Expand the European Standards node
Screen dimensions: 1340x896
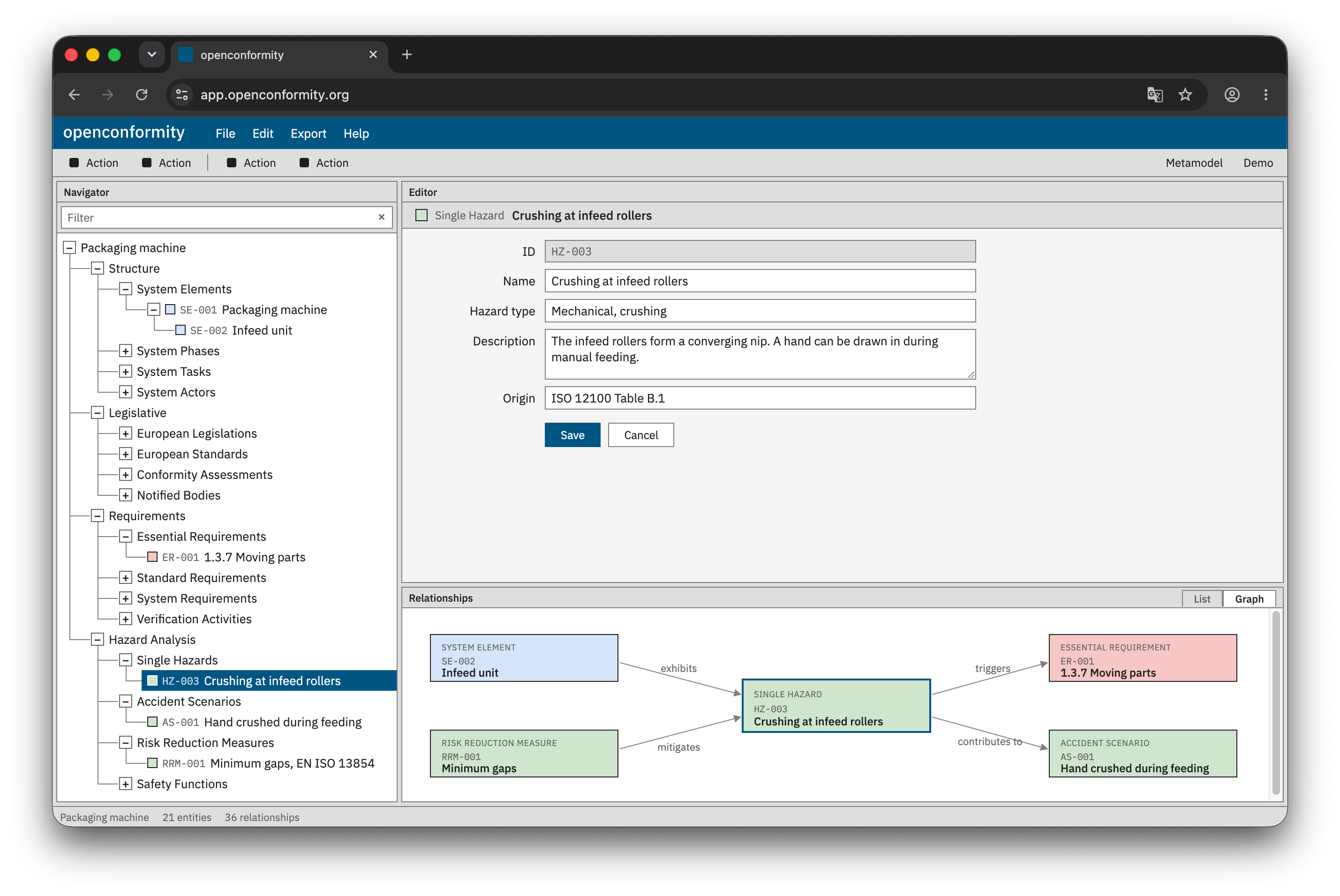click(125, 453)
